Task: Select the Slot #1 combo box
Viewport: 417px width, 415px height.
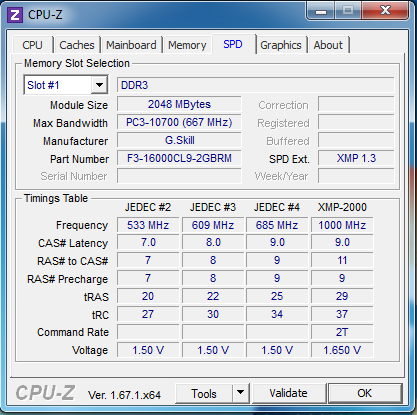Action: point(66,85)
